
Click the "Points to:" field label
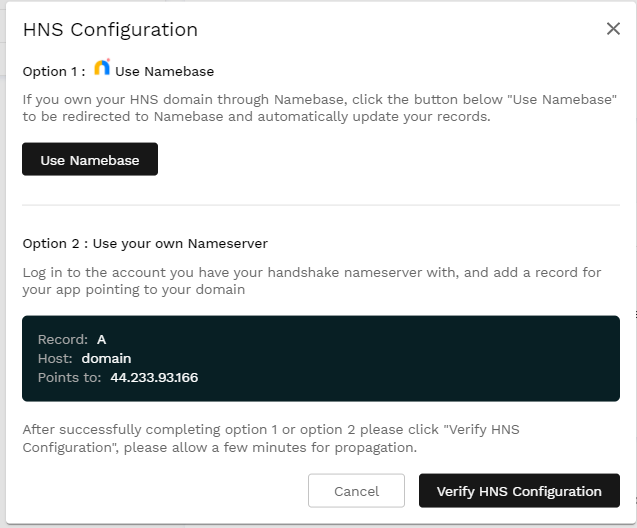70,377
